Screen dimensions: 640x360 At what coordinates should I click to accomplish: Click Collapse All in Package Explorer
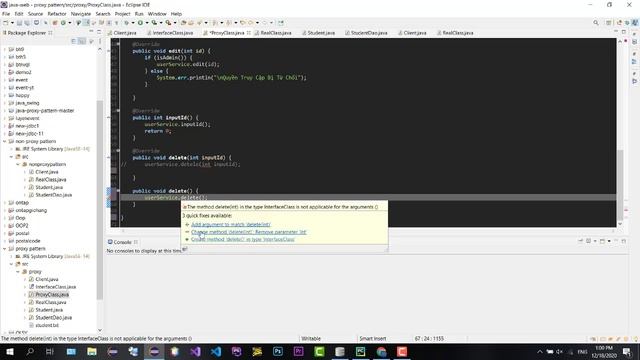[74, 41]
